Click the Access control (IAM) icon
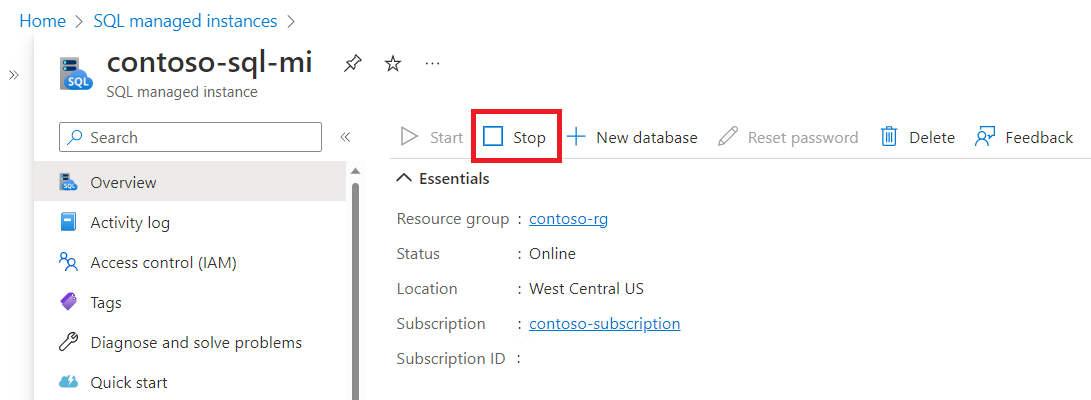The height and width of the screenshot is (400, 1091). (68, 262)
